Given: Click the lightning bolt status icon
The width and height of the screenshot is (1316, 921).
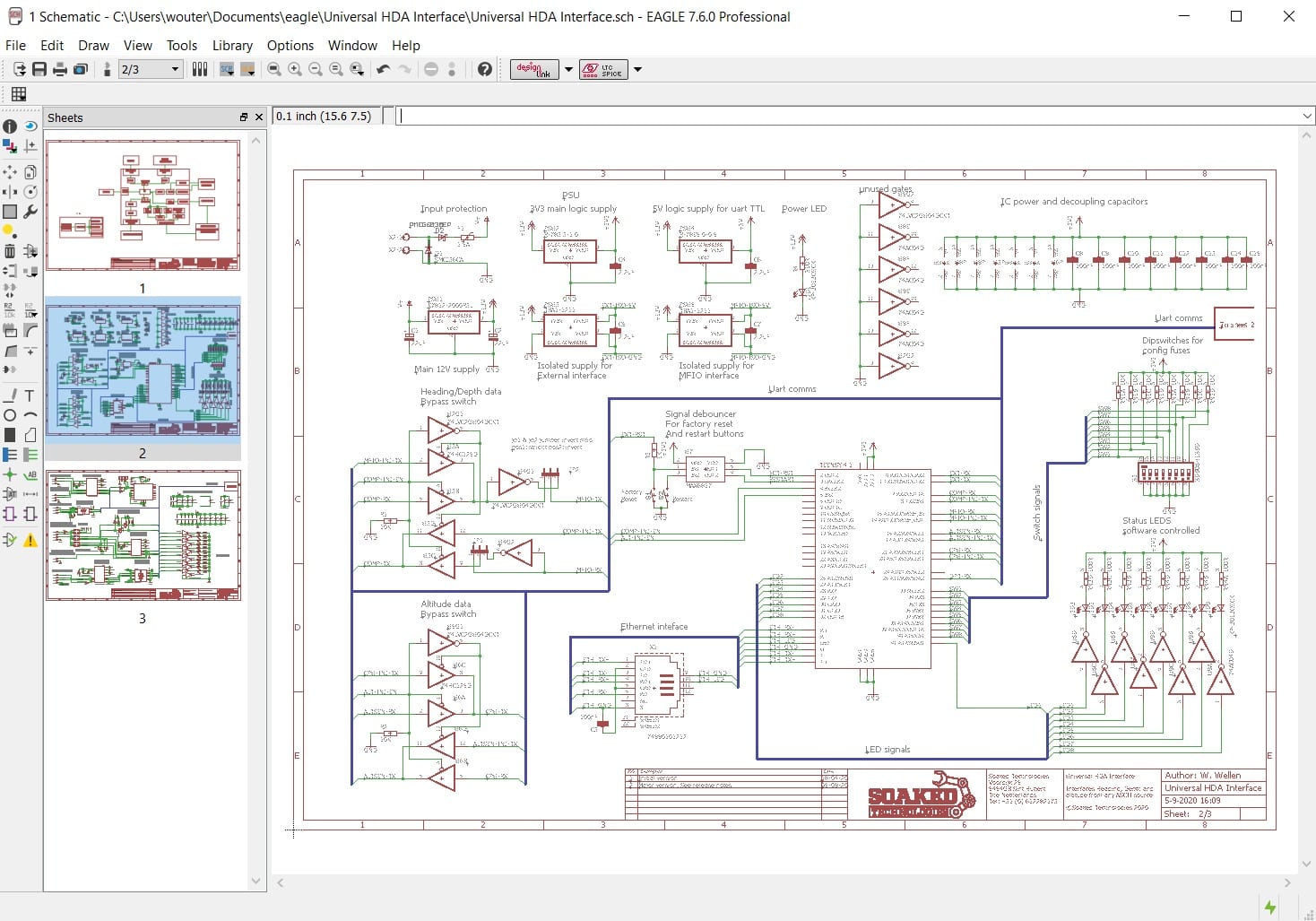Looking at the screenshot, I should (1270, 908).
